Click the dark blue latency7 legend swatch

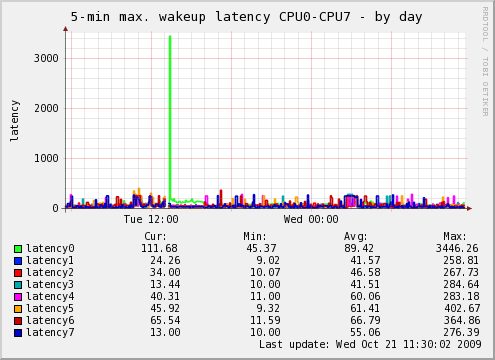(18, 333)
